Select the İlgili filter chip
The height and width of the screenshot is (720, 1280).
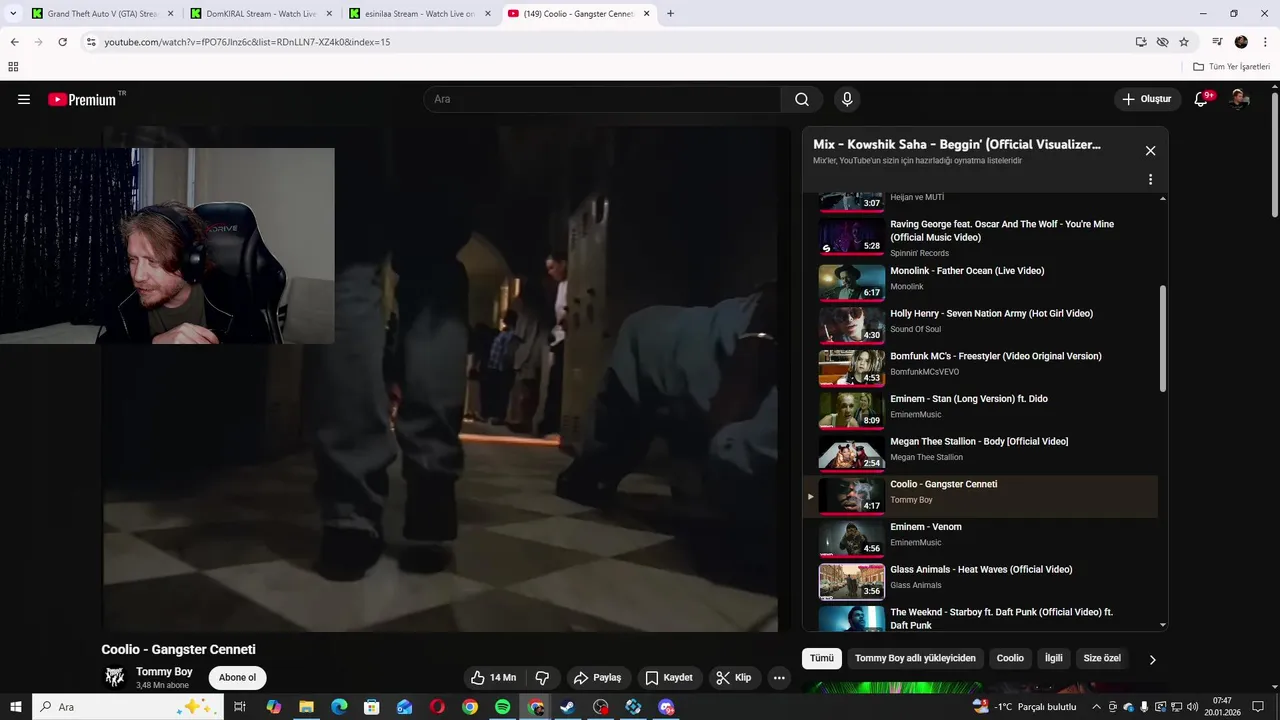[x=1053, y=658]
